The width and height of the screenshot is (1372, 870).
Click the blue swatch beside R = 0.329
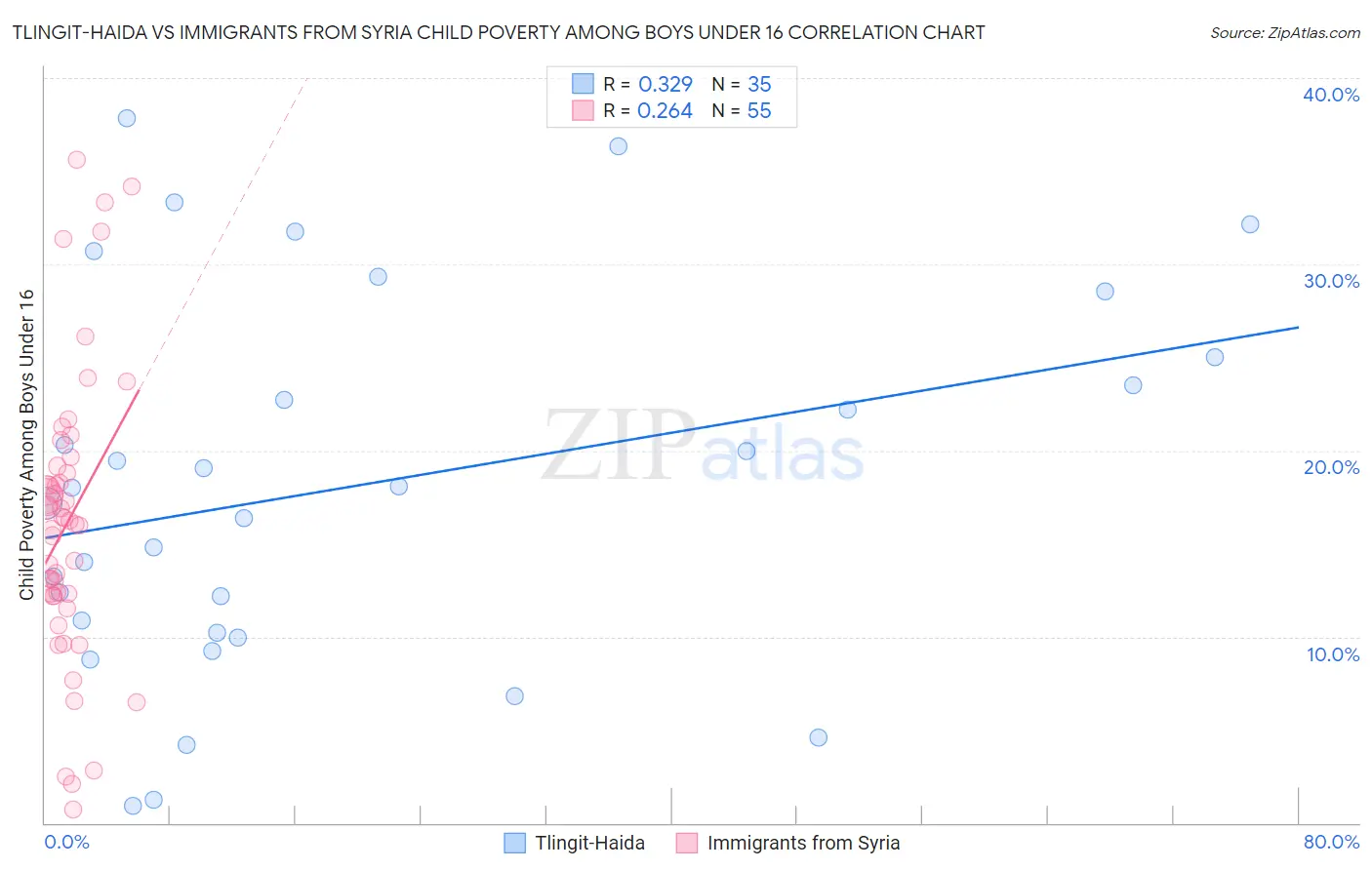click(583, 84)
